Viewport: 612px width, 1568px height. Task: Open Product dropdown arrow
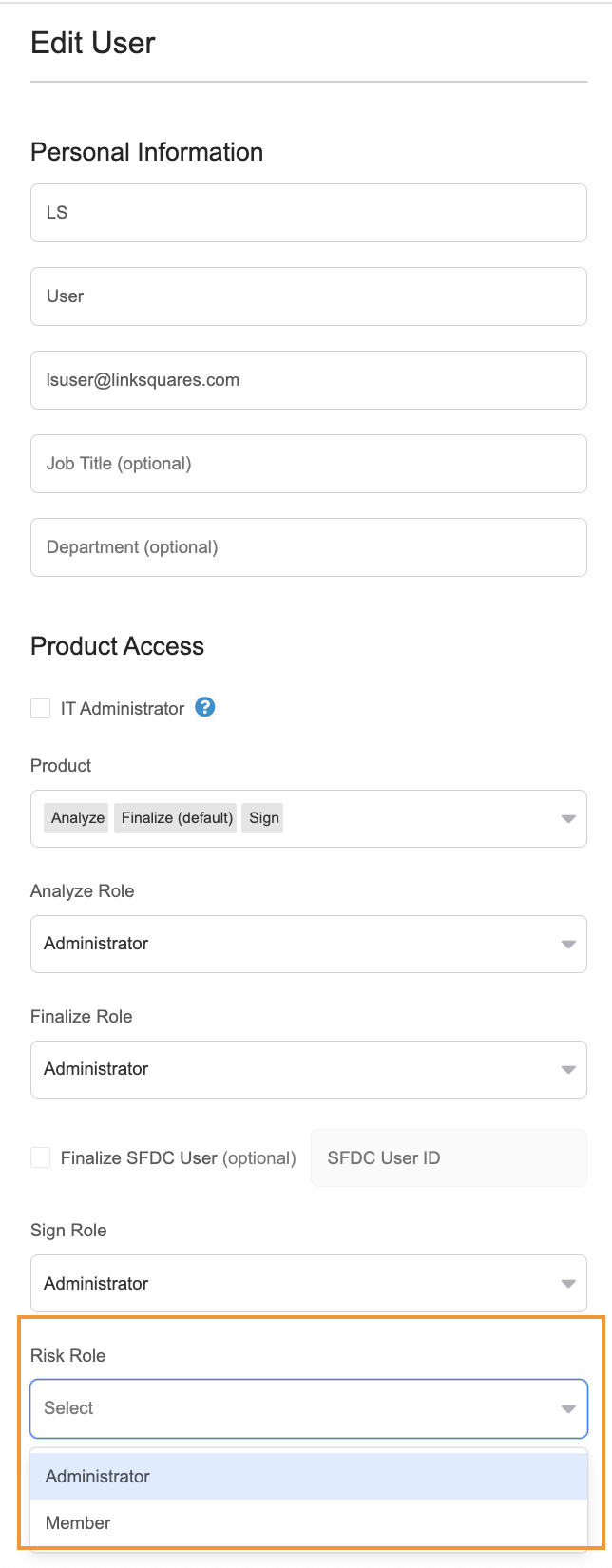568,818
